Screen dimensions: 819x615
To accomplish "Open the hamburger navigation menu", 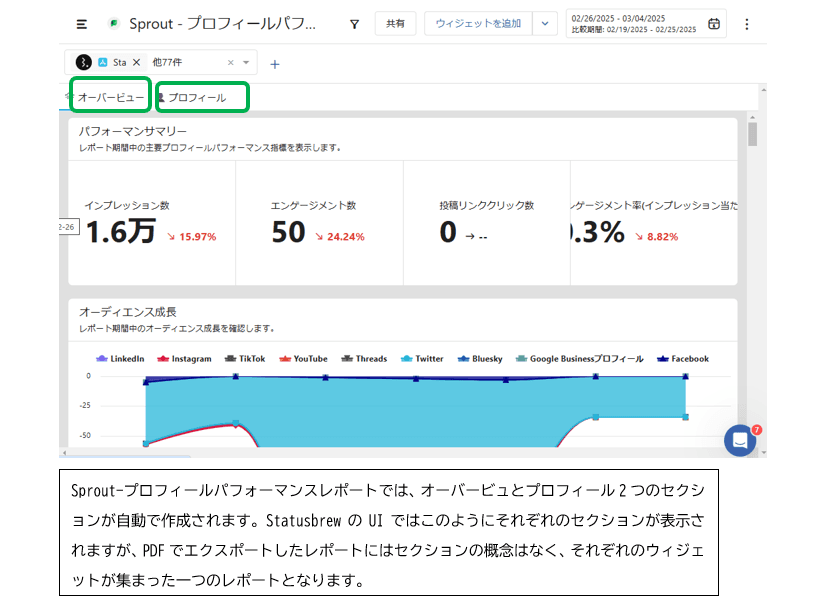I will (82, 24).
